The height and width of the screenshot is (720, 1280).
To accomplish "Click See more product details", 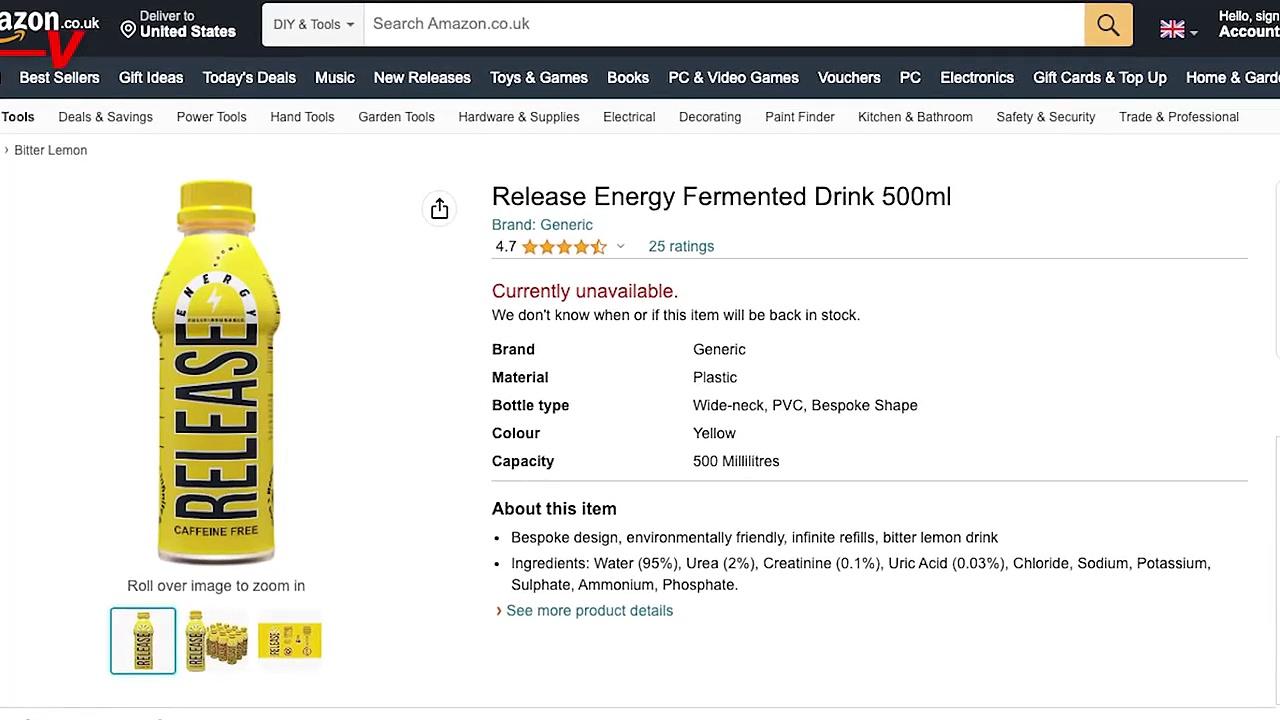I will (x=590, y=610).
